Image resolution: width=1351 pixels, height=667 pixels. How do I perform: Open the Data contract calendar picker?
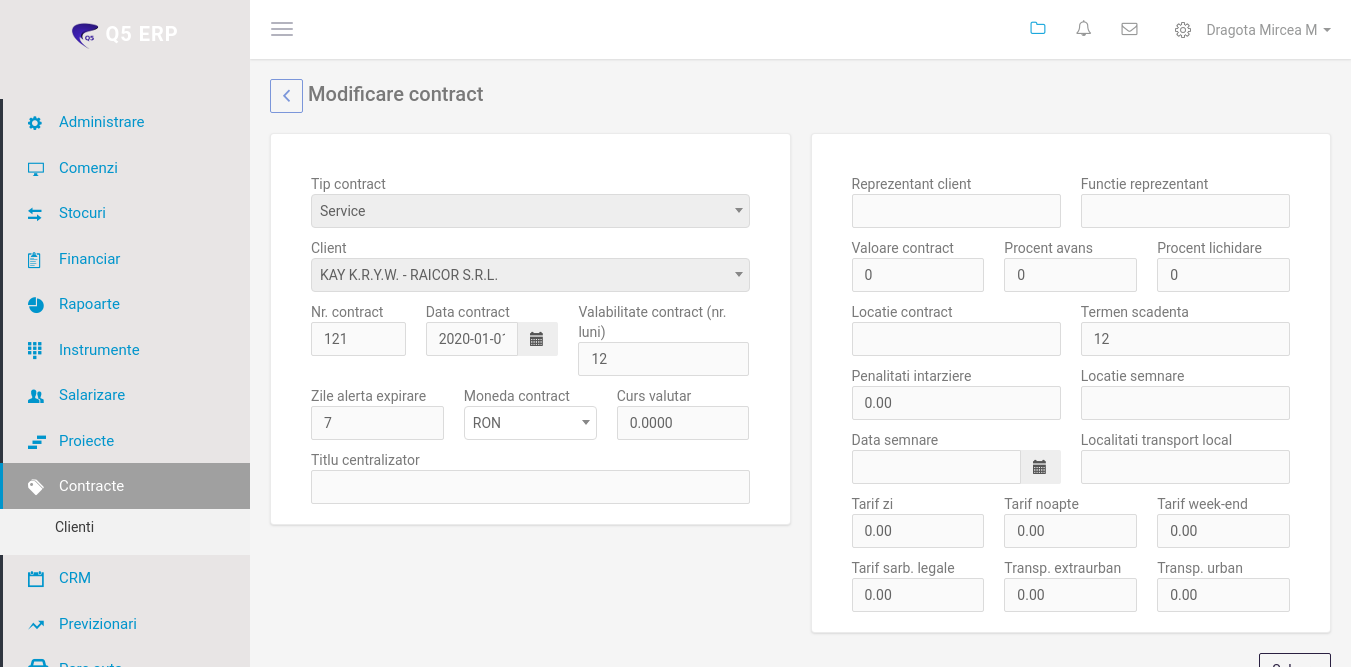pos(536,339)
